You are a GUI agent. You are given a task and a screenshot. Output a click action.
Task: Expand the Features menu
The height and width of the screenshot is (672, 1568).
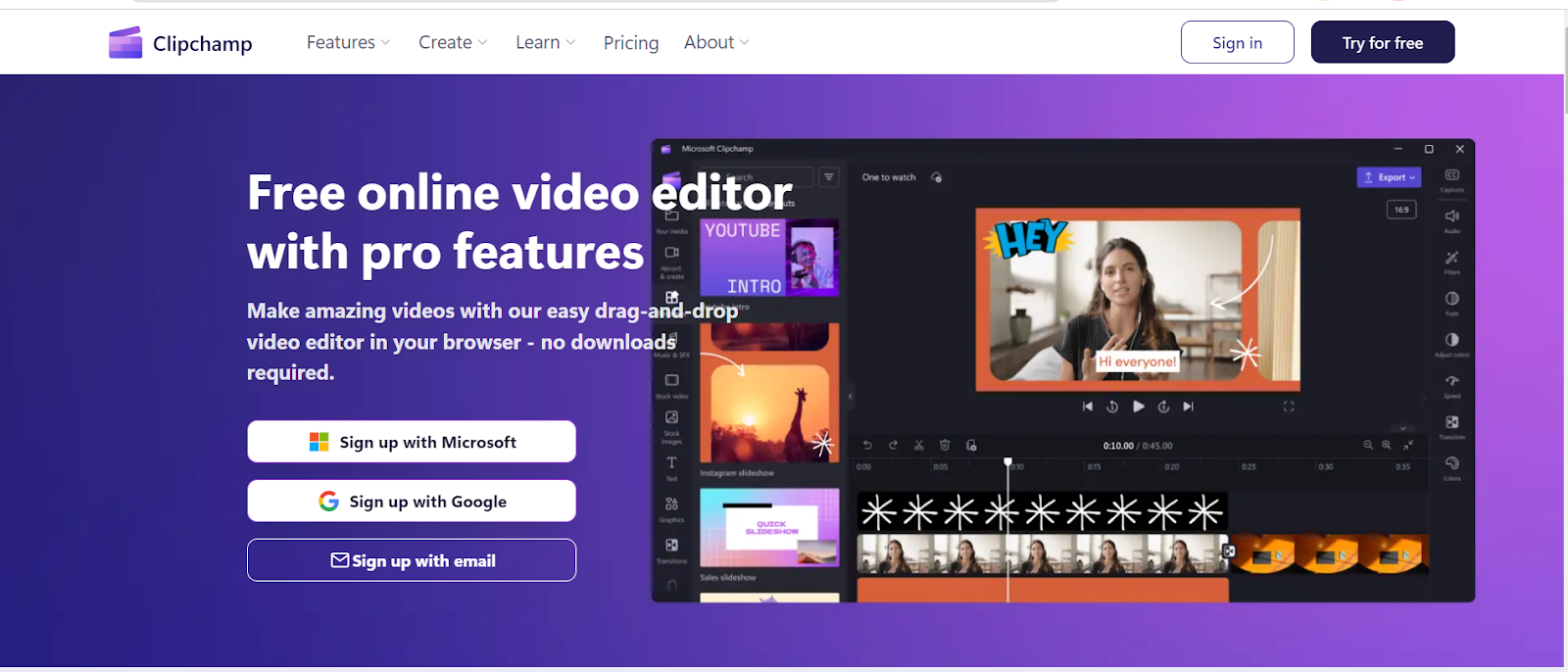click(x=348, y=42)
